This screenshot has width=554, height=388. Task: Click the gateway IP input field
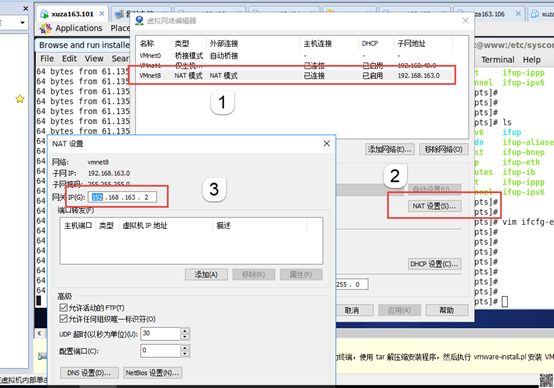coord(122,197)
